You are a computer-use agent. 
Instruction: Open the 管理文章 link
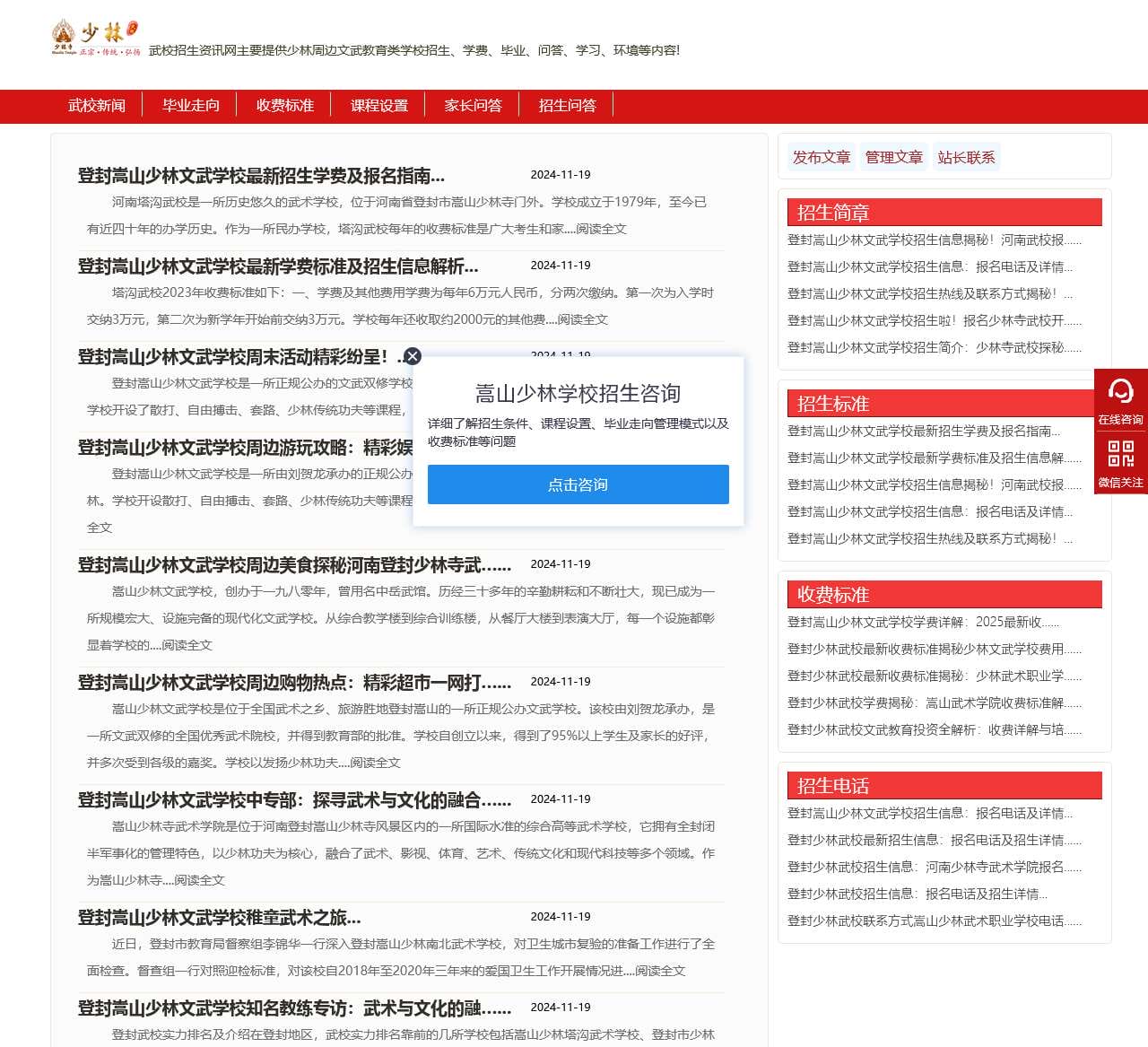click(x=893, y=157)
